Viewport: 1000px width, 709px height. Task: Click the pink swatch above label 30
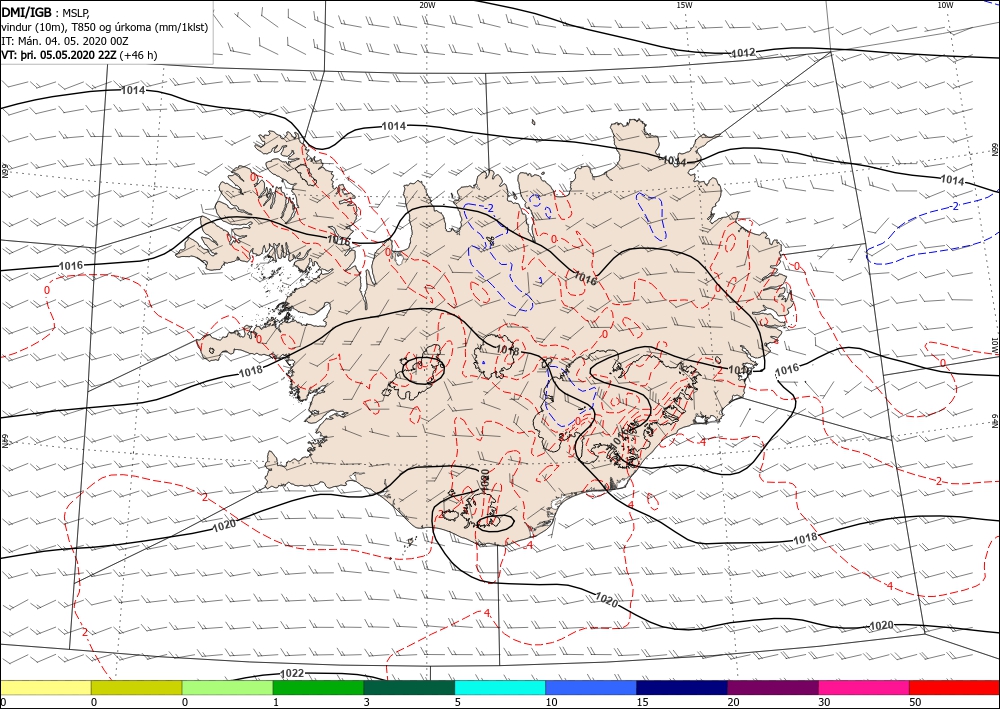pos(864,687)
